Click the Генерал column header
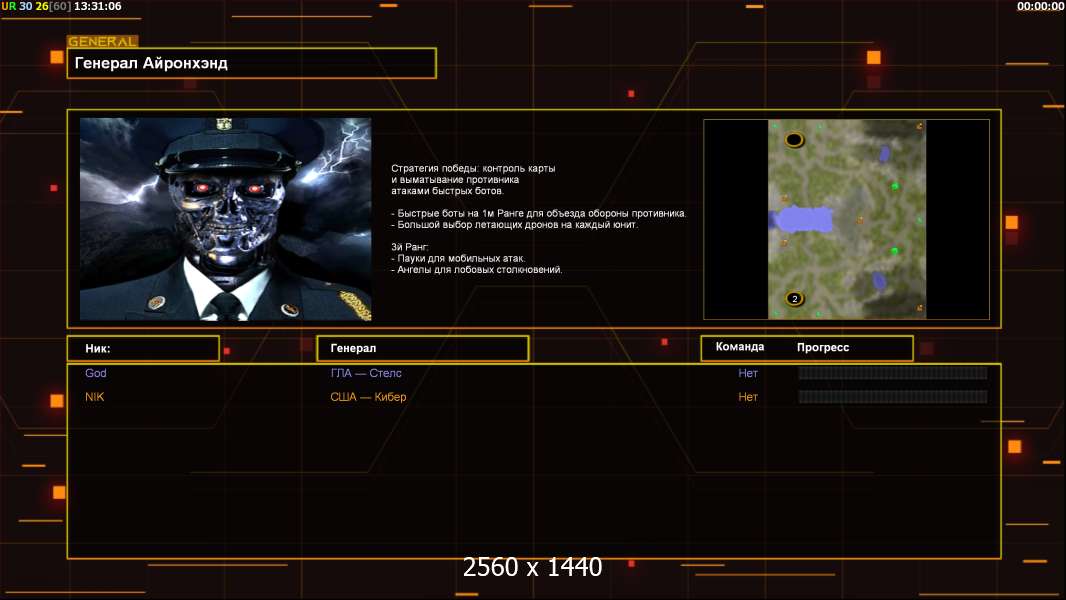1066x600 pixels. (x=422, y=348)
